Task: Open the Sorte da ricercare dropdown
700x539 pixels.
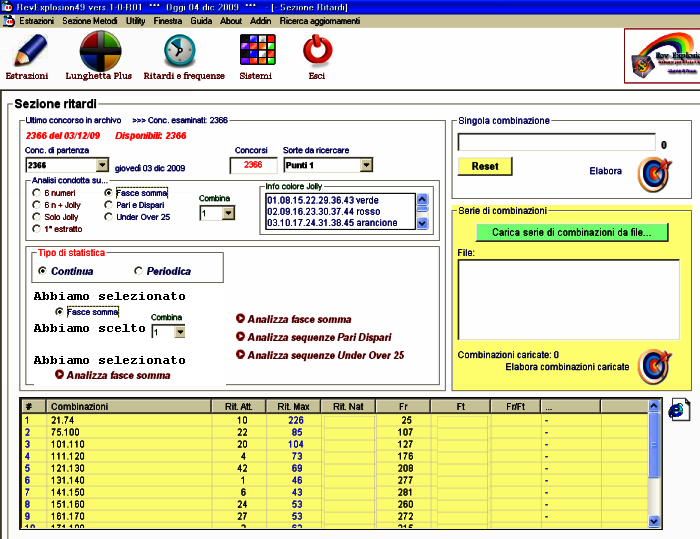Action: [366, 165]
